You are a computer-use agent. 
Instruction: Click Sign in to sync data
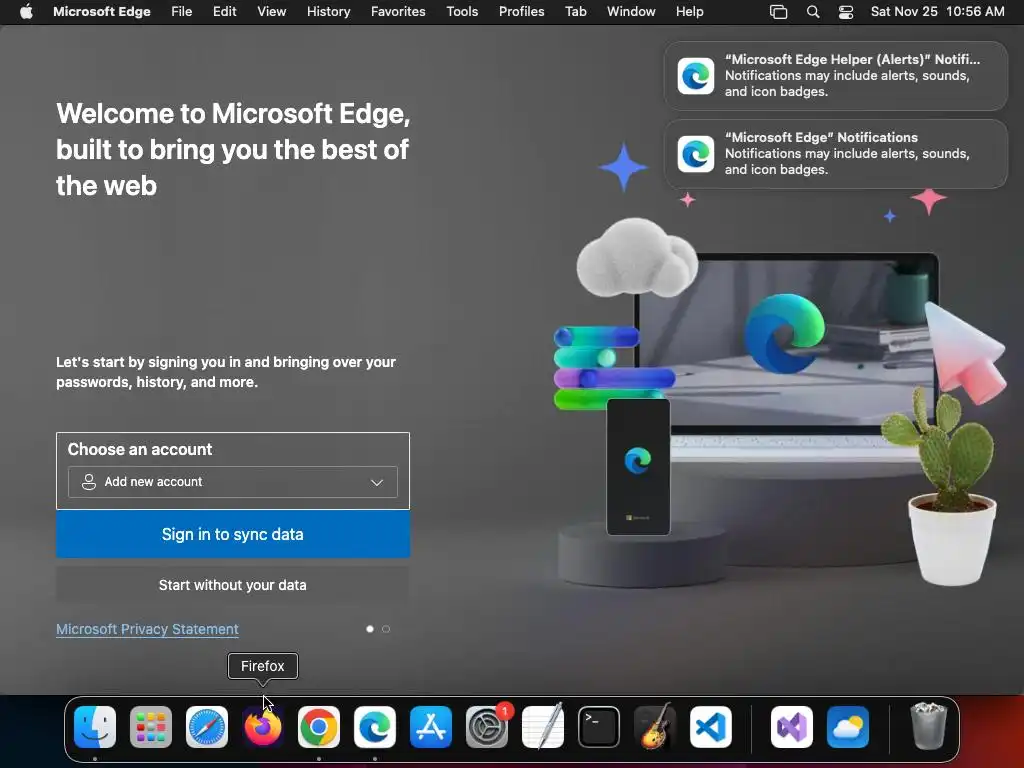233,534
